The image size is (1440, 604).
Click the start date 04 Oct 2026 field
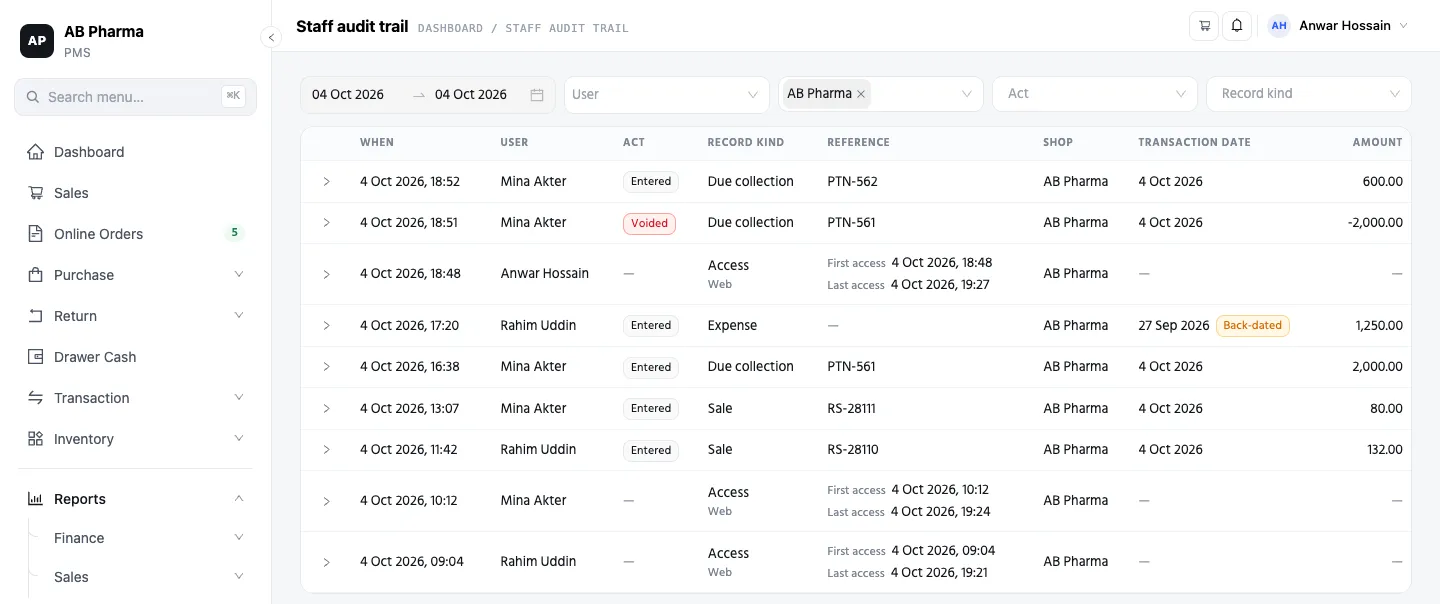[x=348, y=95]
